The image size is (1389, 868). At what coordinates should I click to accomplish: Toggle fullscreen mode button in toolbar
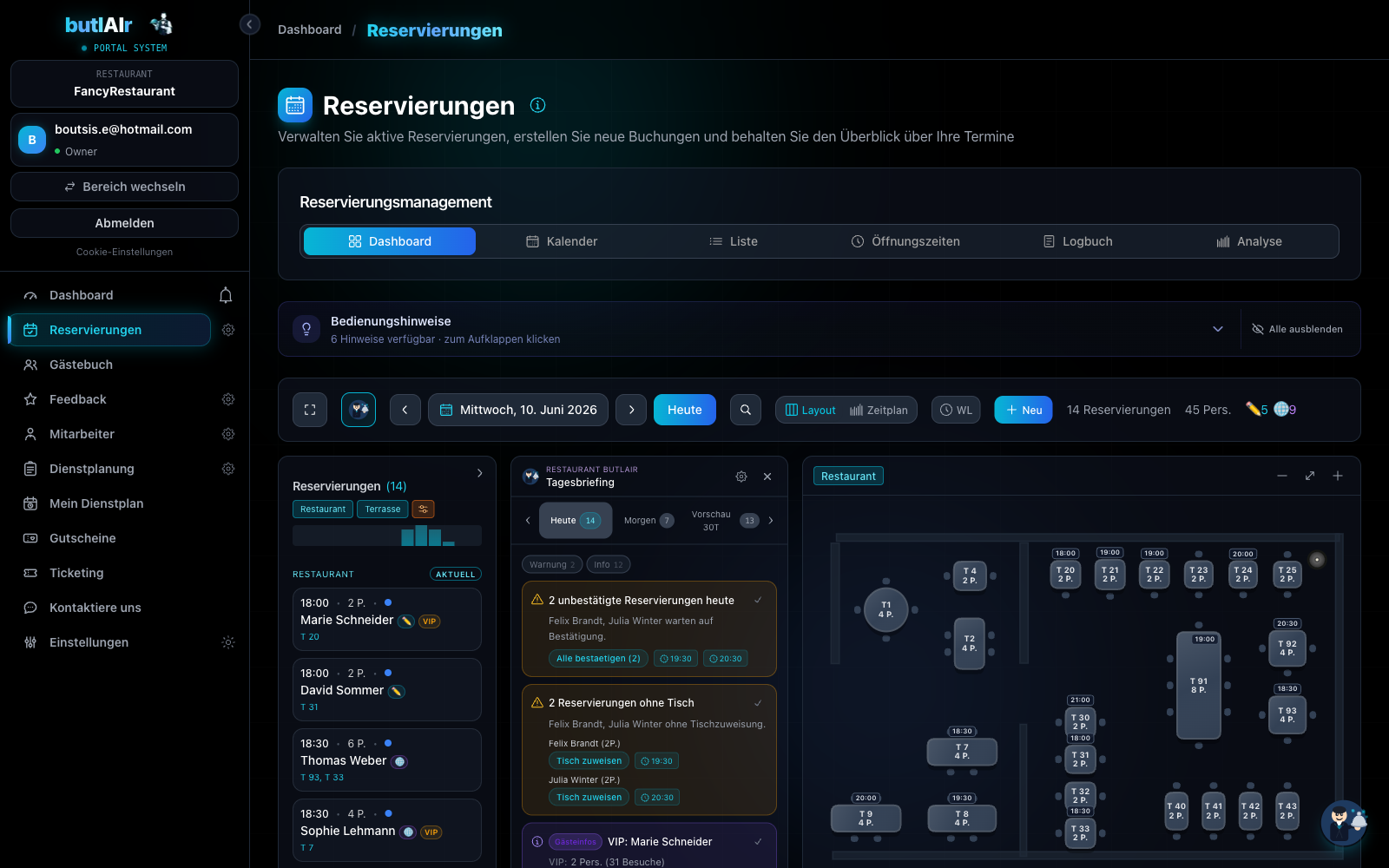pyautogui.click(x=310, y=410)
